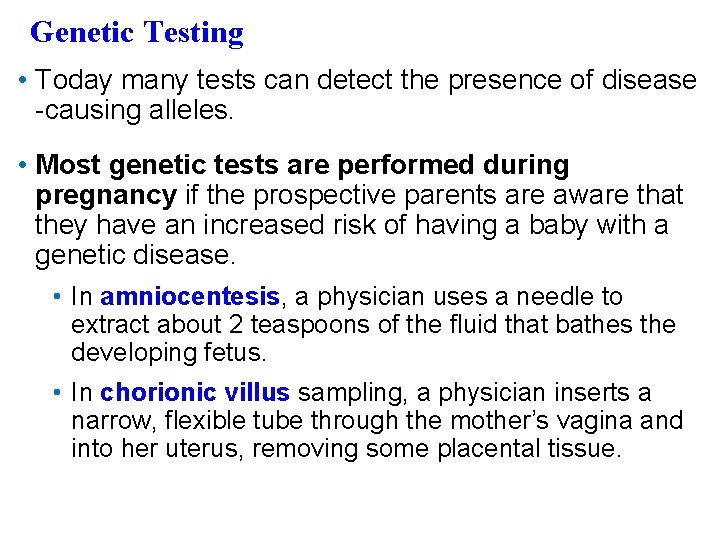Click the text "genetic disease."

135,255
